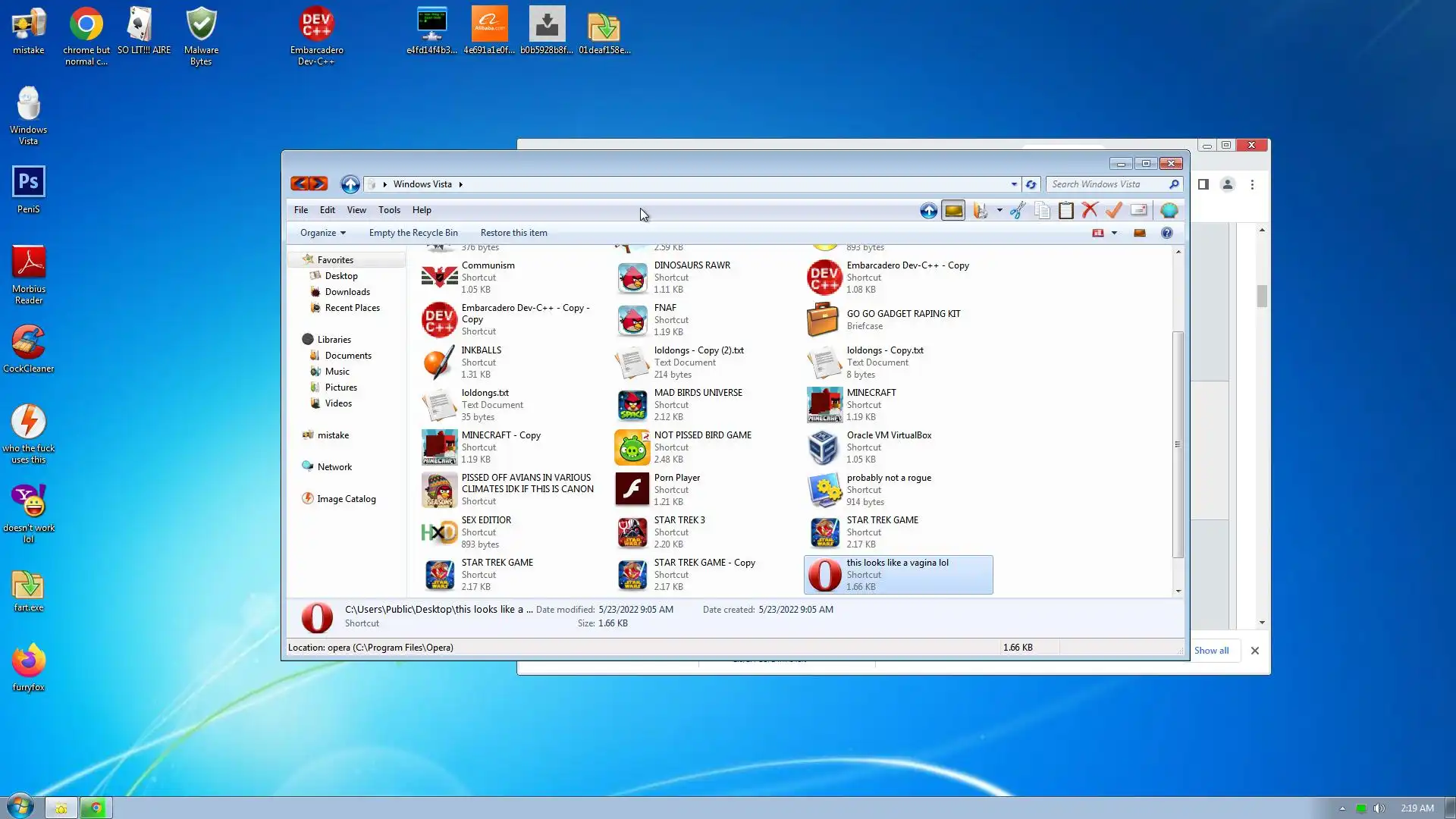Click Restore this item
Screen dimensions: 1456x819
(x=513, y=233)
